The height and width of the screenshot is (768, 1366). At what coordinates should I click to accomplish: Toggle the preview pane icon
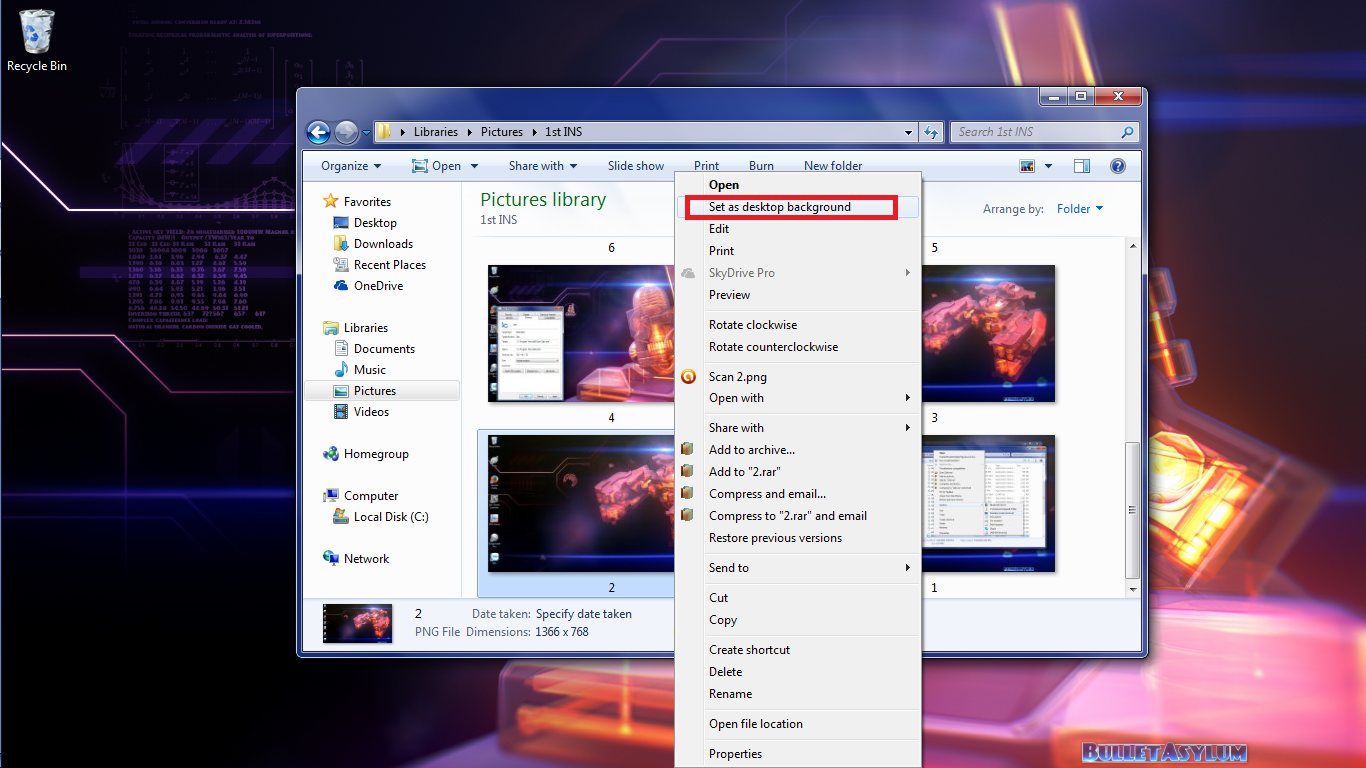[x=1081, y=166]
